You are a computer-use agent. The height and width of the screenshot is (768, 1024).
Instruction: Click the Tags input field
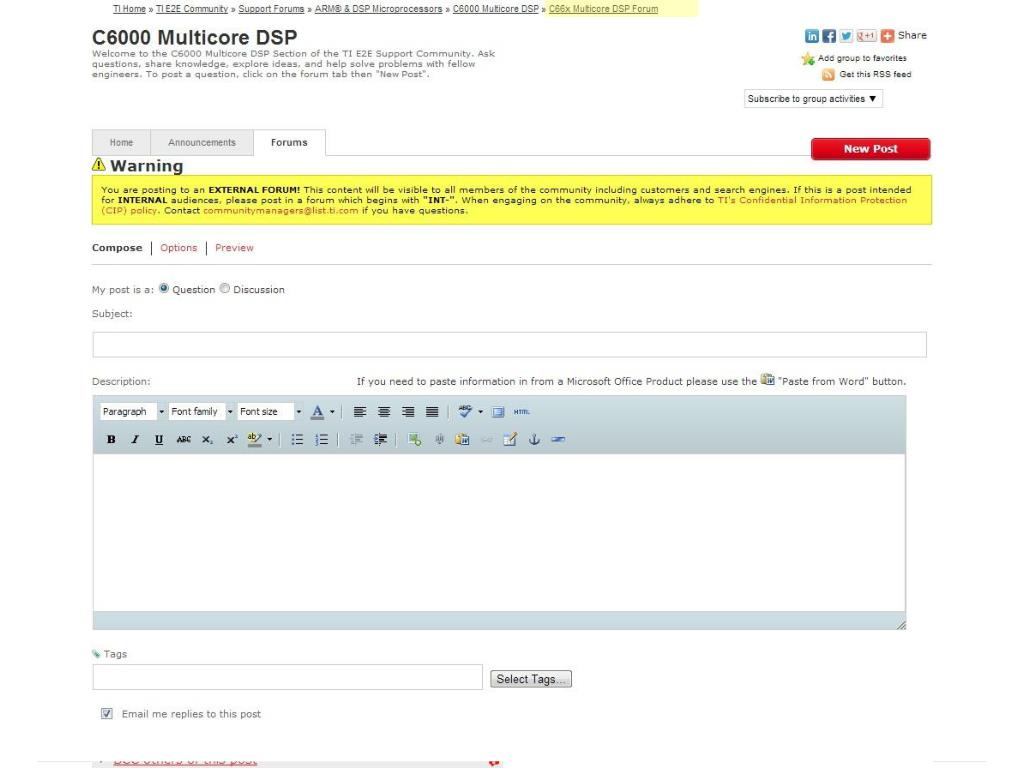pos(287,677)
